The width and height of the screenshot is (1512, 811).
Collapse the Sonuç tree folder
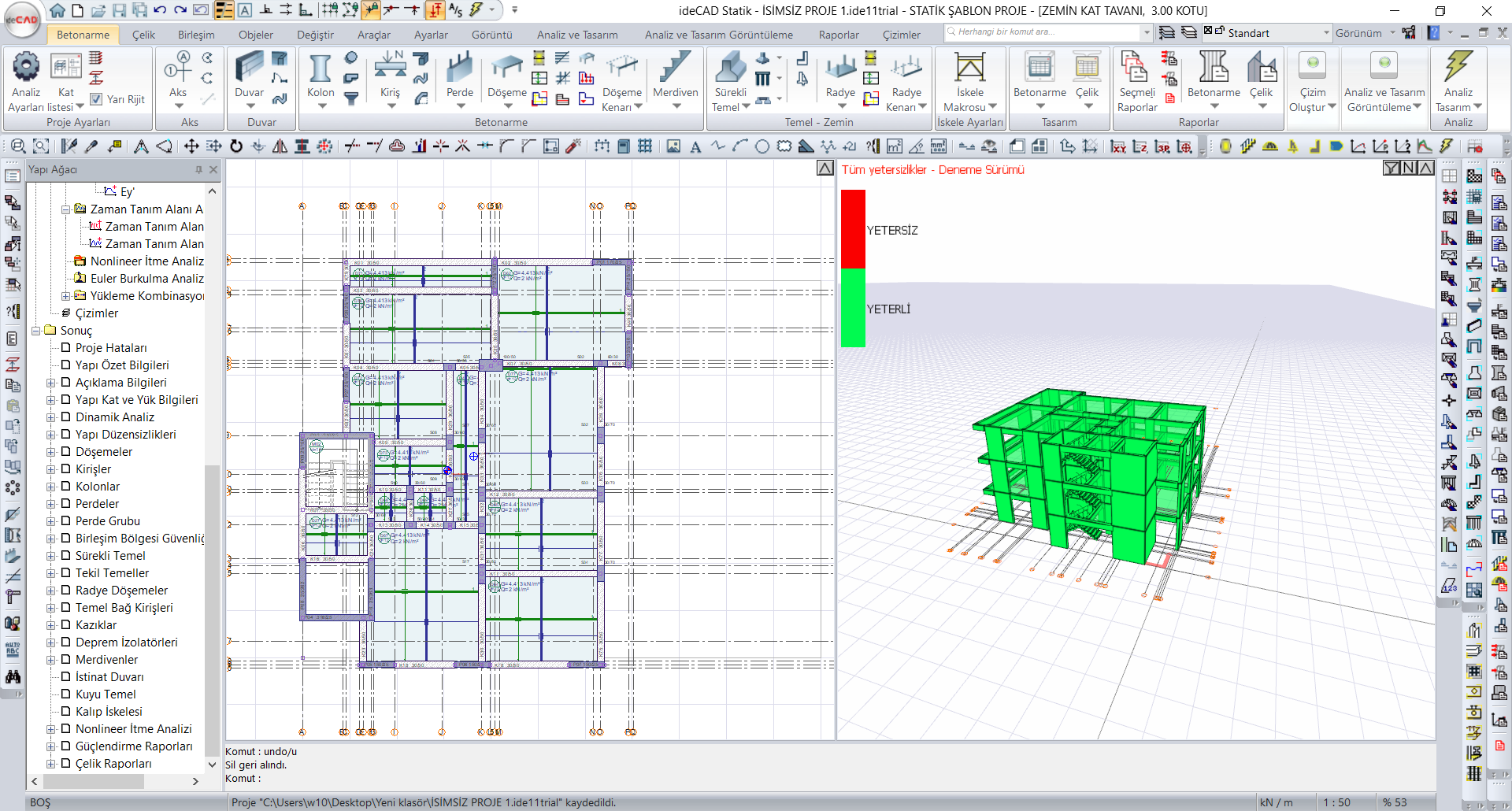[x=35, y=331]
